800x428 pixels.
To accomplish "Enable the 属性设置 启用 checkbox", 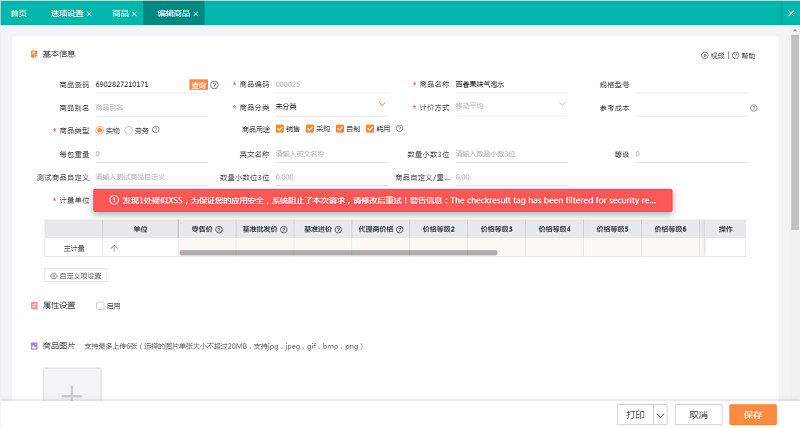I will 100,306.
